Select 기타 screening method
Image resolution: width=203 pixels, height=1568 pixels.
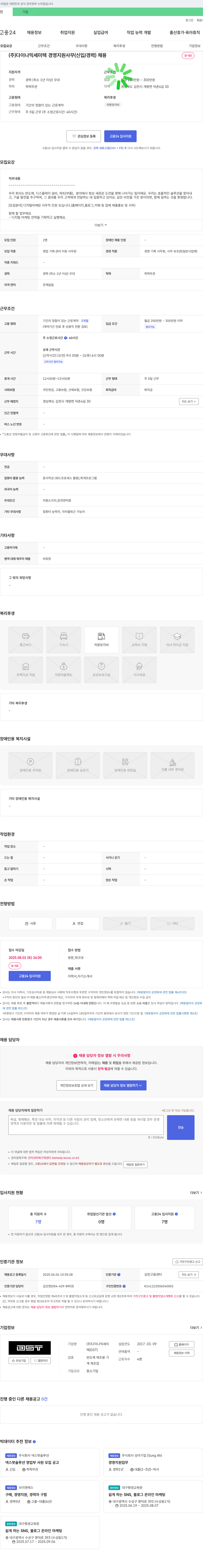pos(173,923)
